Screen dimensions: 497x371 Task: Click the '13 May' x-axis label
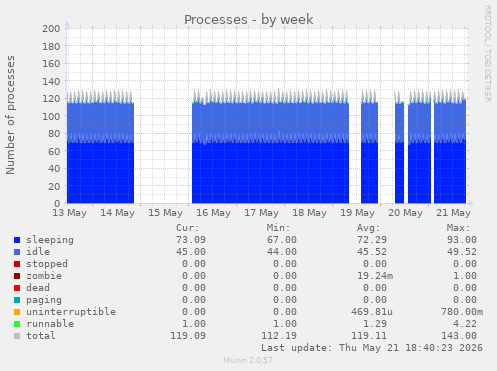coord(69,213)
